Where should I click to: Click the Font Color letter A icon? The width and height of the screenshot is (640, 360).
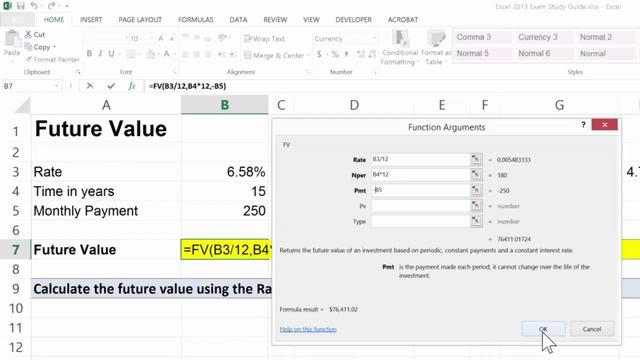coord(167,54)
